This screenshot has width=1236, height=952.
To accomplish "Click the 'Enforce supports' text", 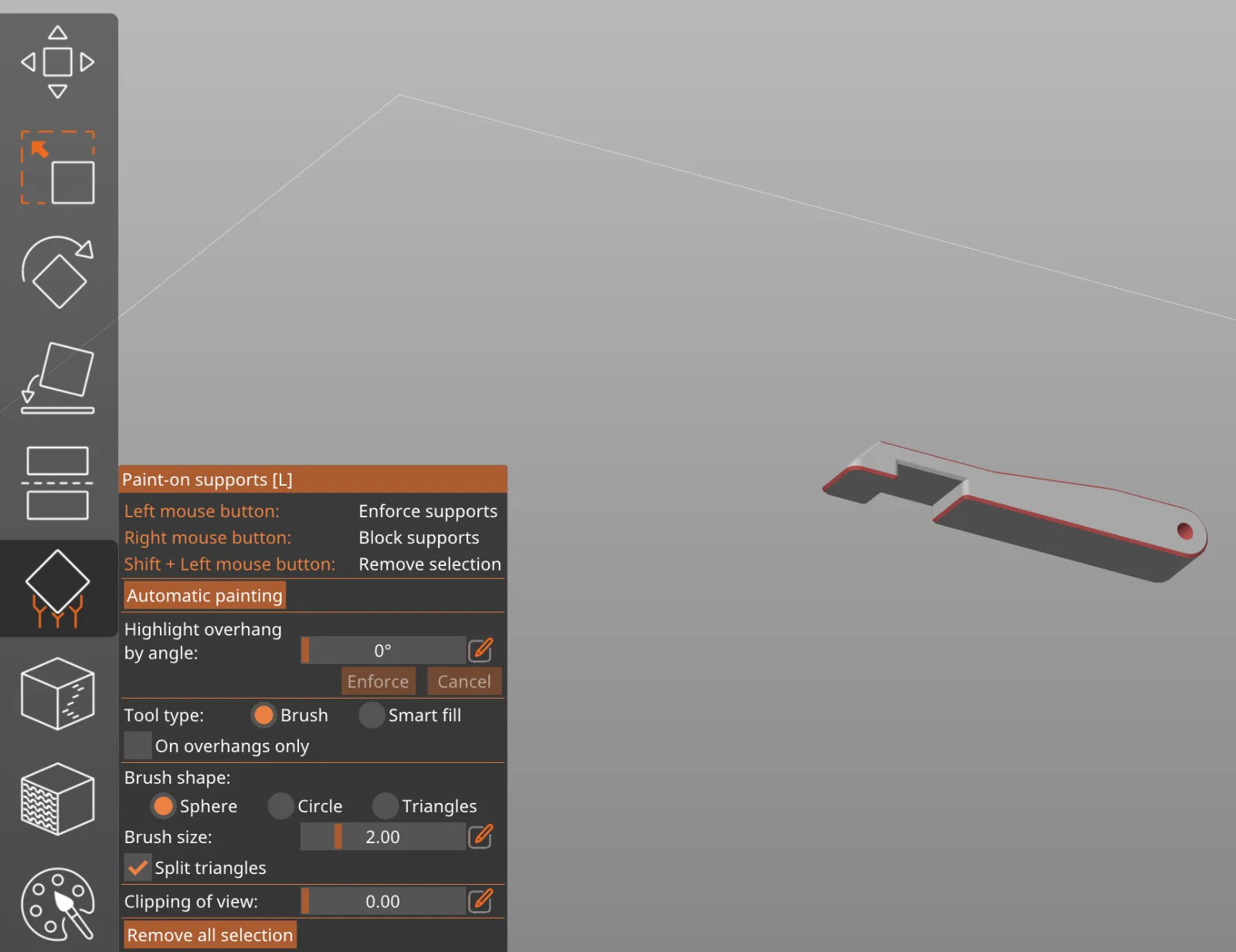I will click(428, 511).
